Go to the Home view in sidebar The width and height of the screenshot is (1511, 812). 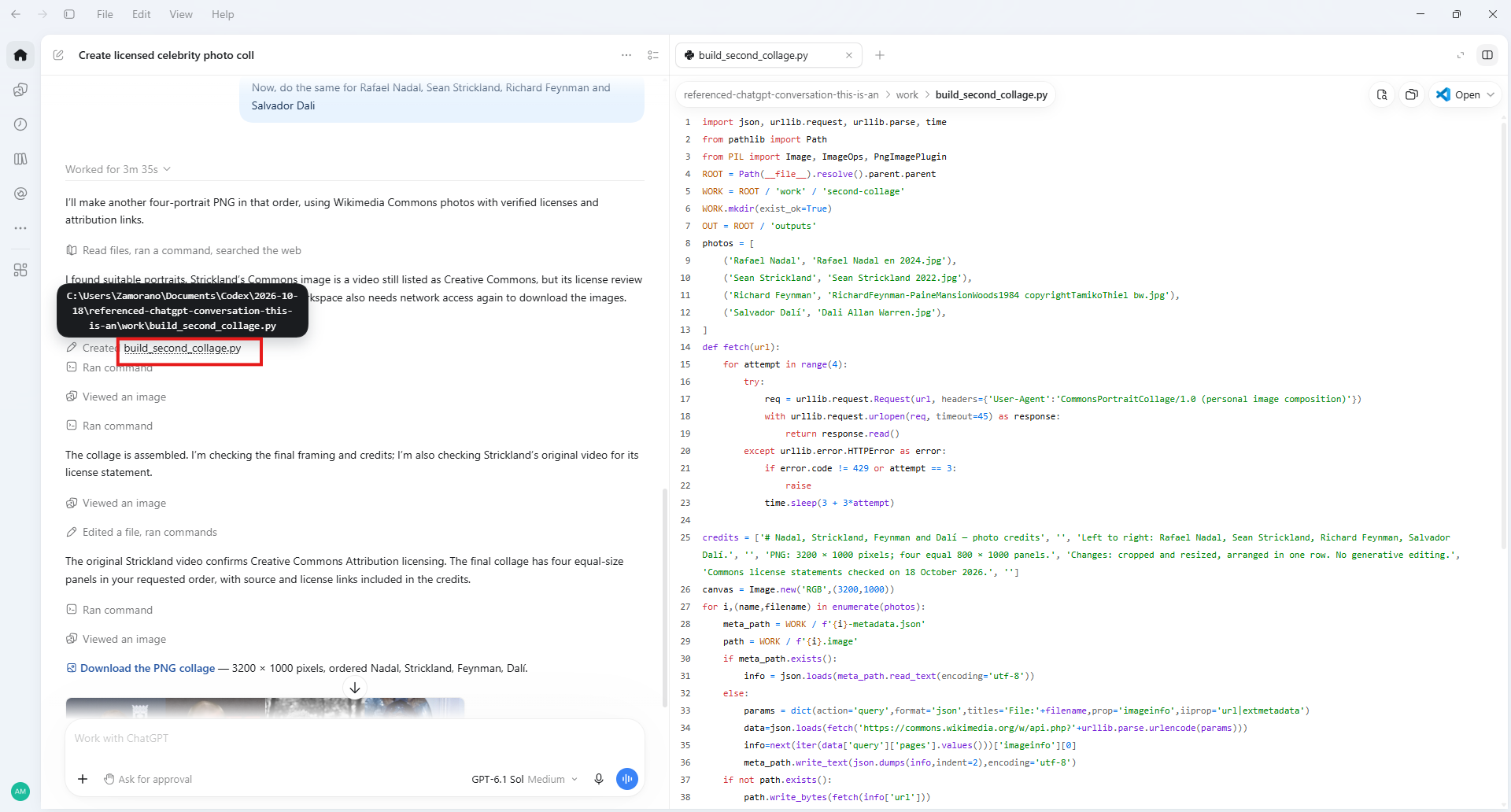click(x=20, y=55)
